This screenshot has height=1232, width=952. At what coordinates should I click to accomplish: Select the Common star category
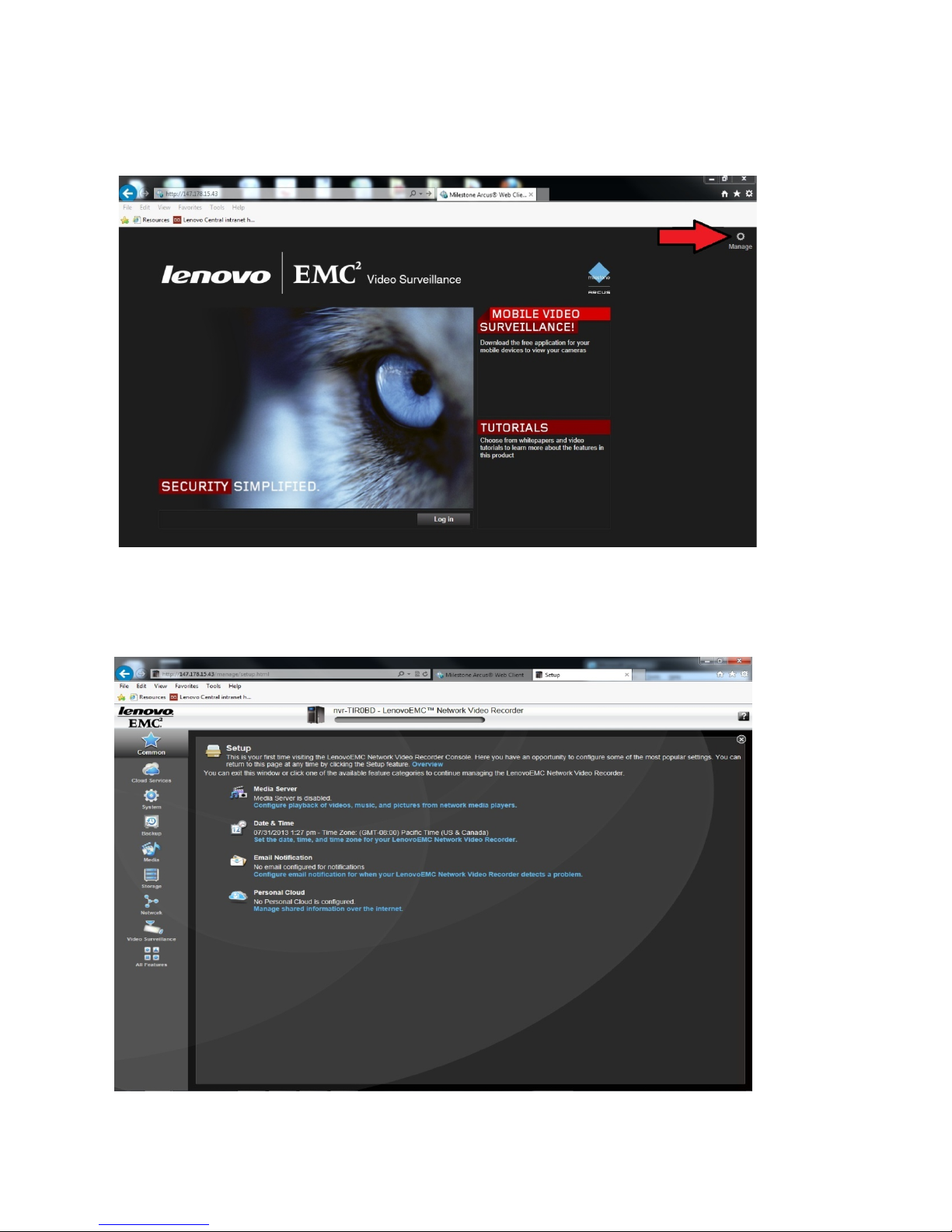pyautogui.click(x=152, y=743)
